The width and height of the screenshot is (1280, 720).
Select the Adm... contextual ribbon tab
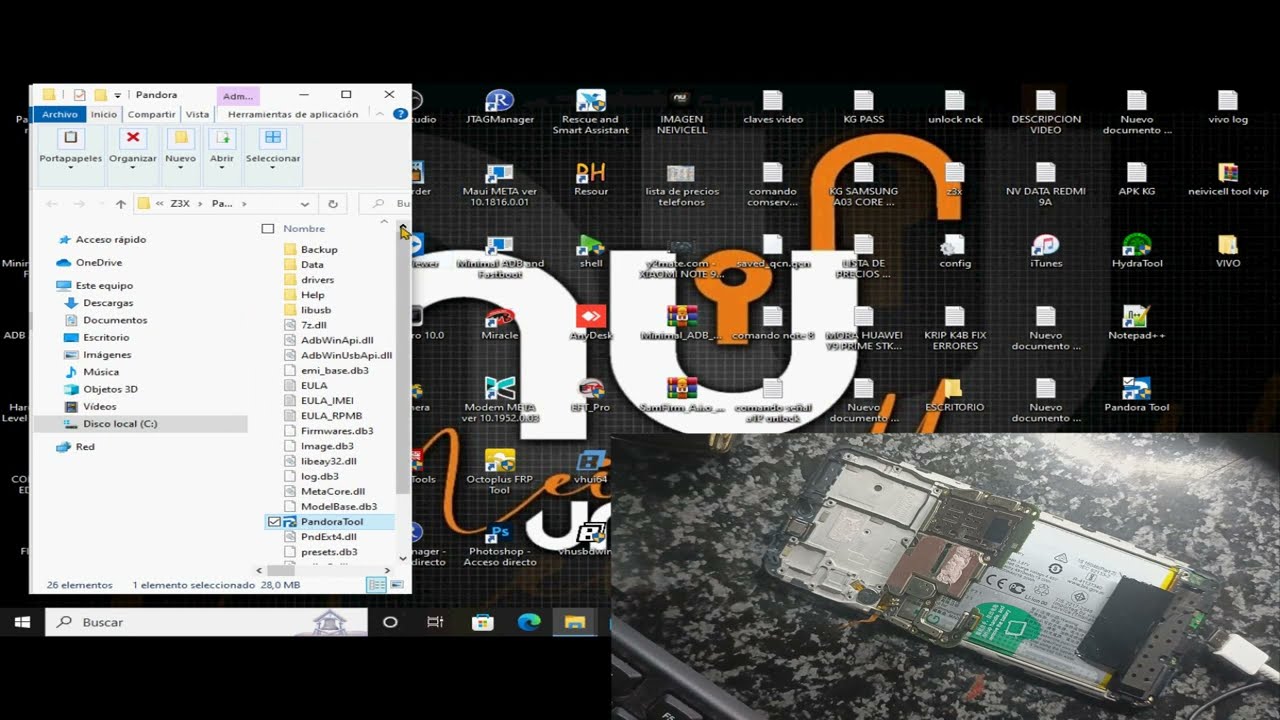238,96
